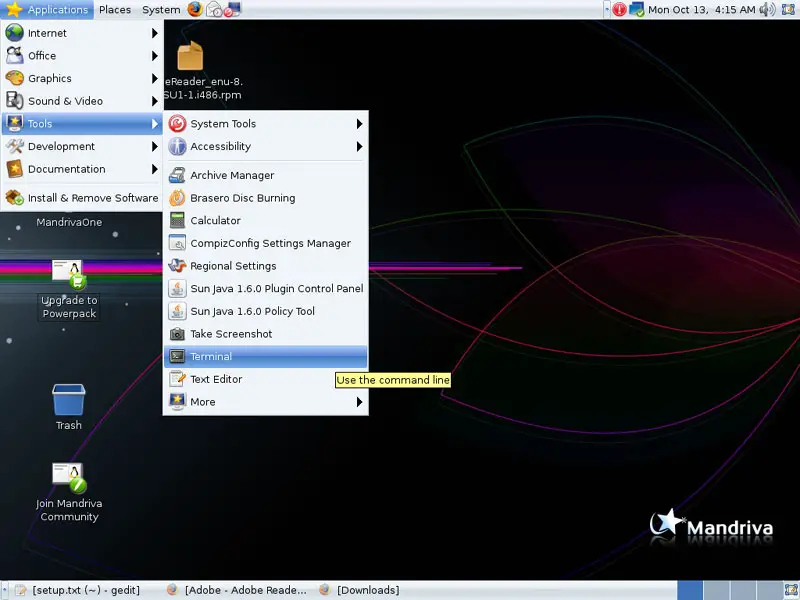Launch Firefox from the top panel

point(194,9)
